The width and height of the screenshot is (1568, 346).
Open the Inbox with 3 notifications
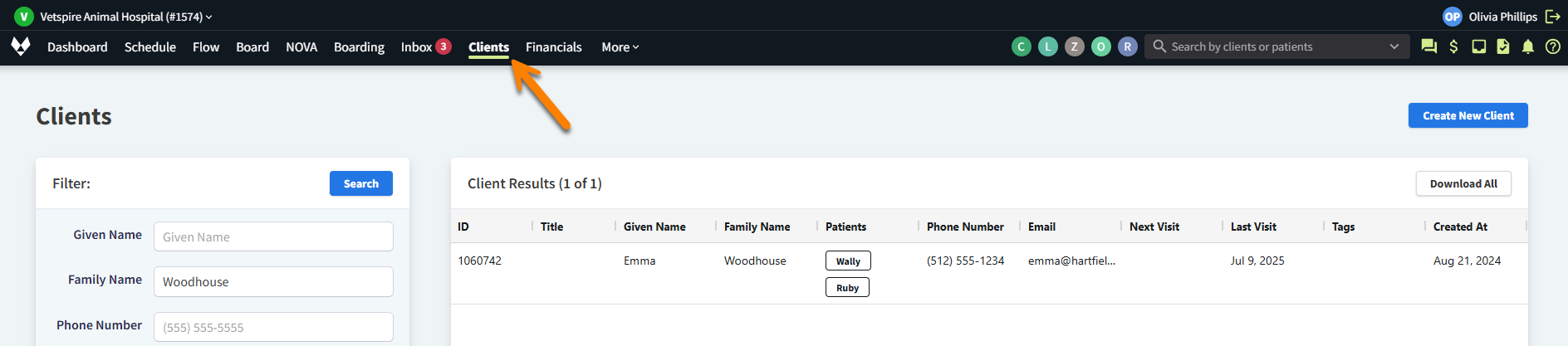click(x=424, y=47)
